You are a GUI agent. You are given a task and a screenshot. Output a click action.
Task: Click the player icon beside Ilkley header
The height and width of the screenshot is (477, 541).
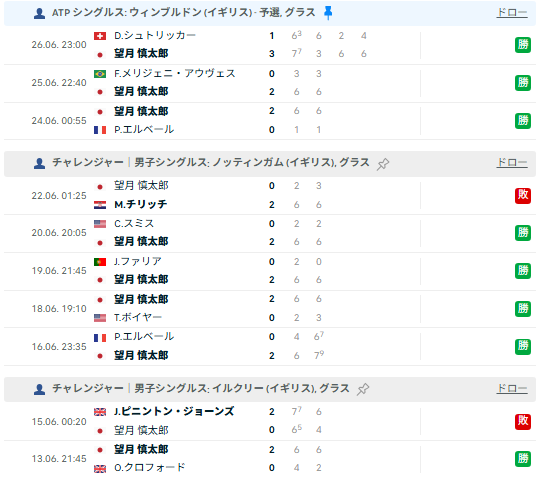[x=39, y=389]
